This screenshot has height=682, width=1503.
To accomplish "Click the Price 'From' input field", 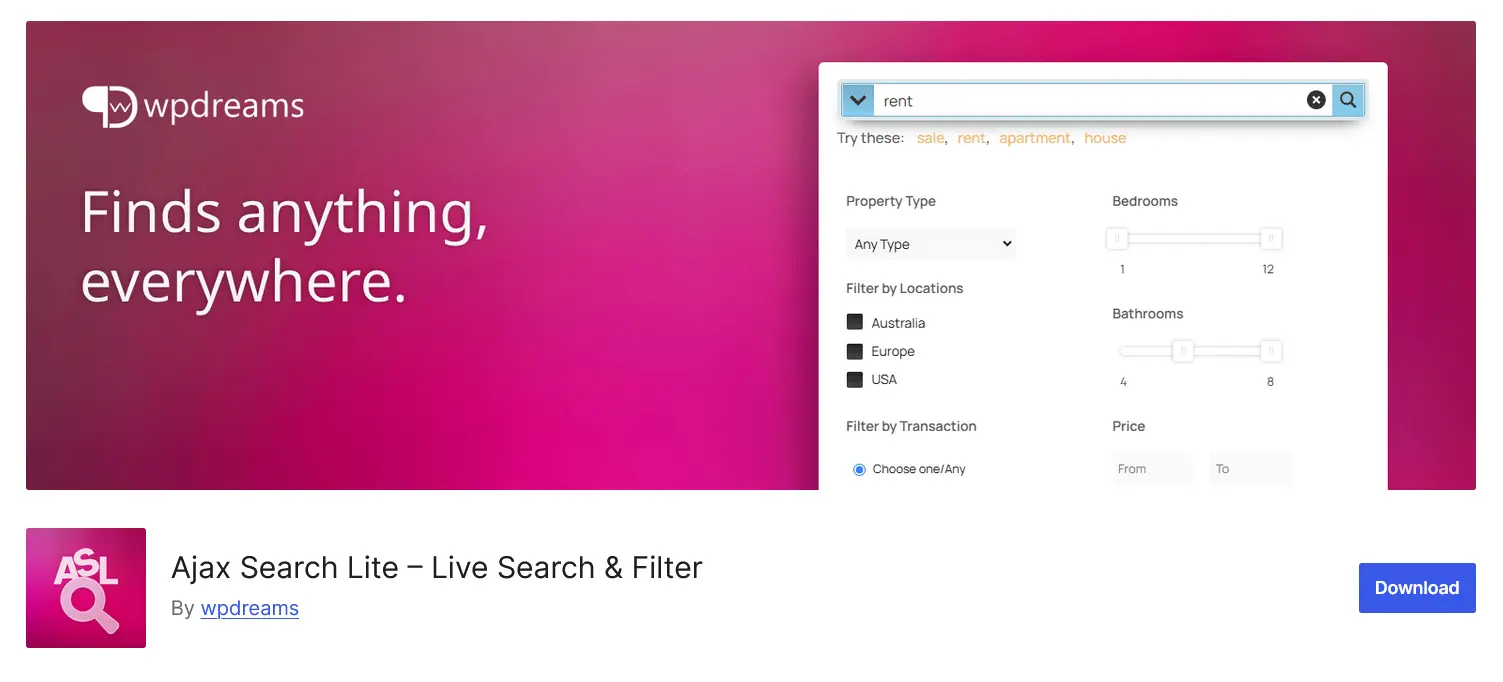I will (1152, 468).
